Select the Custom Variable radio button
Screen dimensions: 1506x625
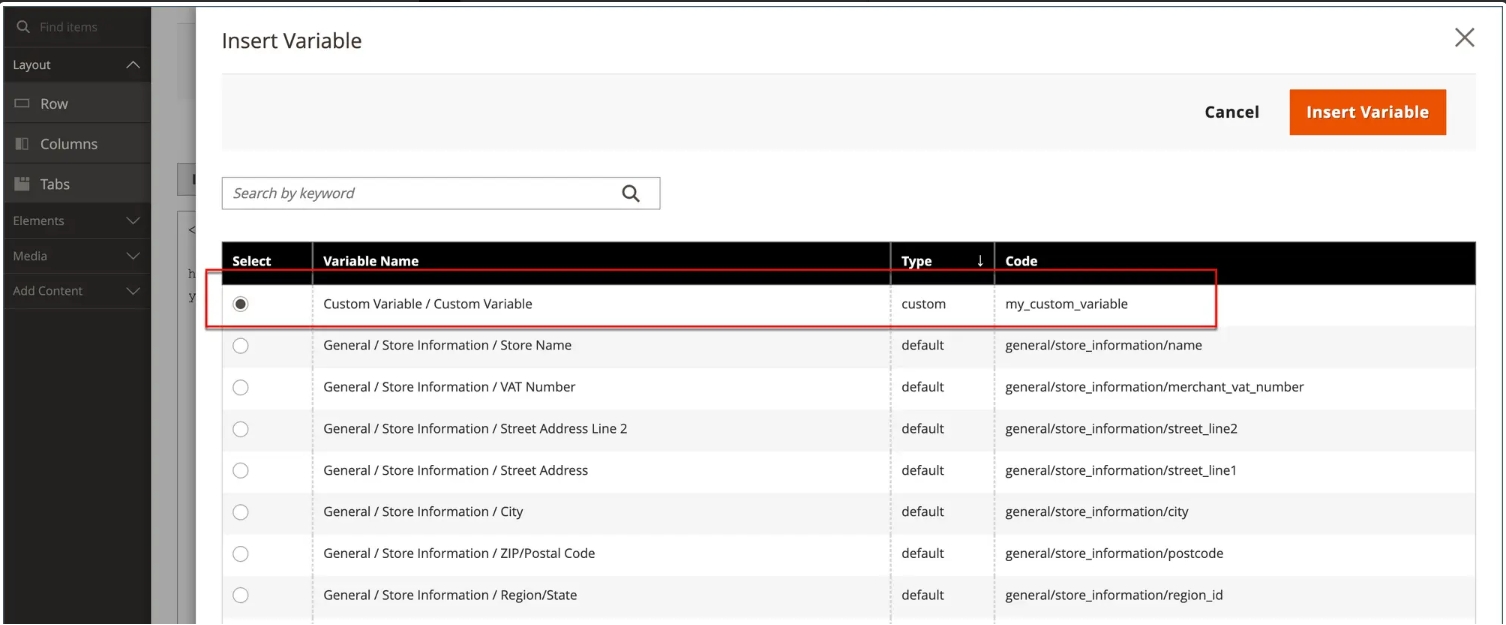[240, 304]
